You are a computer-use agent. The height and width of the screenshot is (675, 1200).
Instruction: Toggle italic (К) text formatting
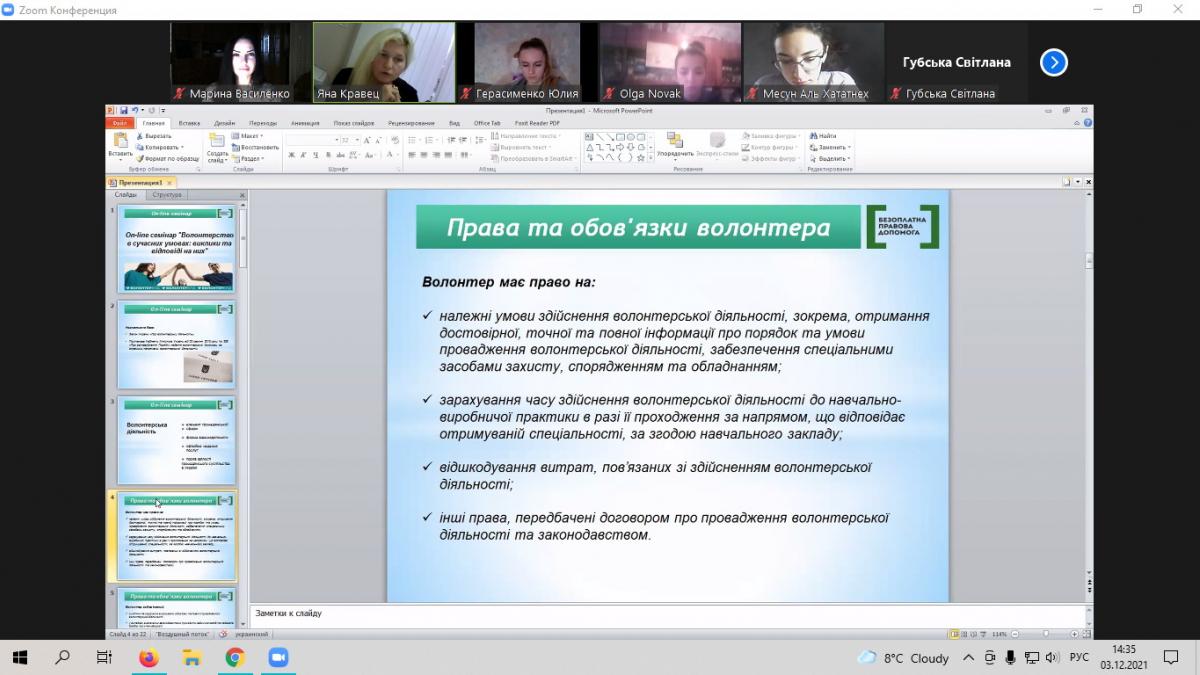304,155
